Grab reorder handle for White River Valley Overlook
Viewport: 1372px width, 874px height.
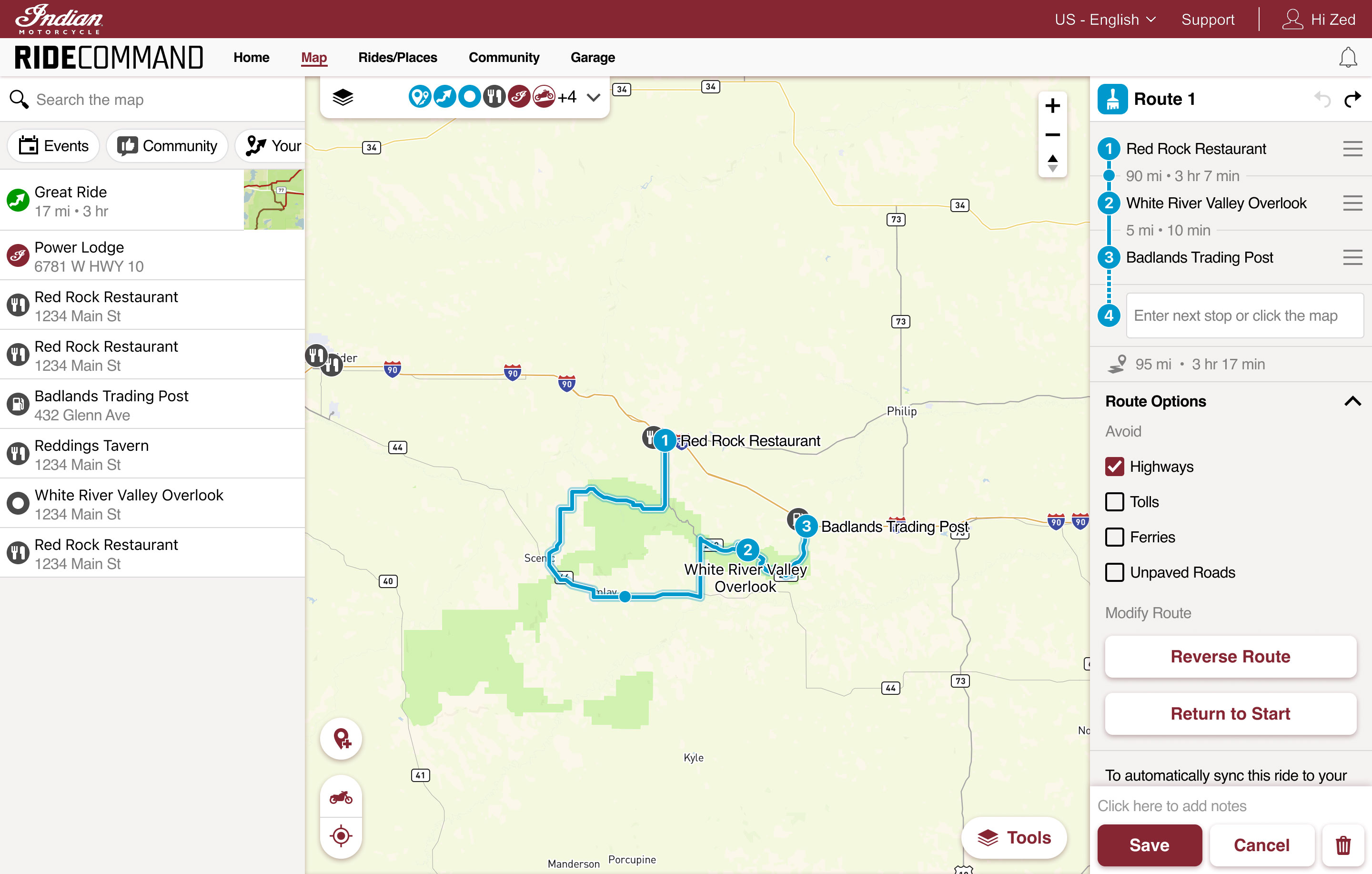click(x=1352, y=203)
